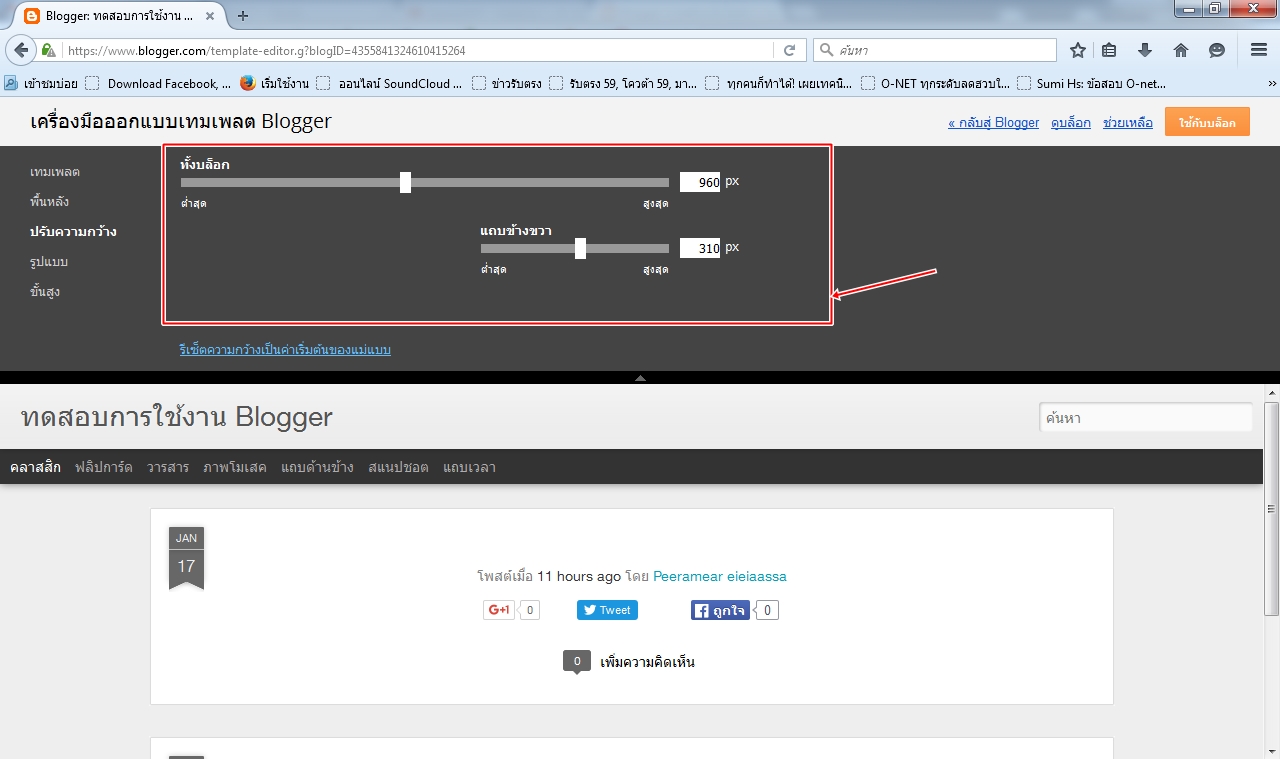Image resolution: width=1280 pixels, height=759 pixels.
Task: Go back with the browser back arrow
Action: pyautogui.click(x=22, y=50)
